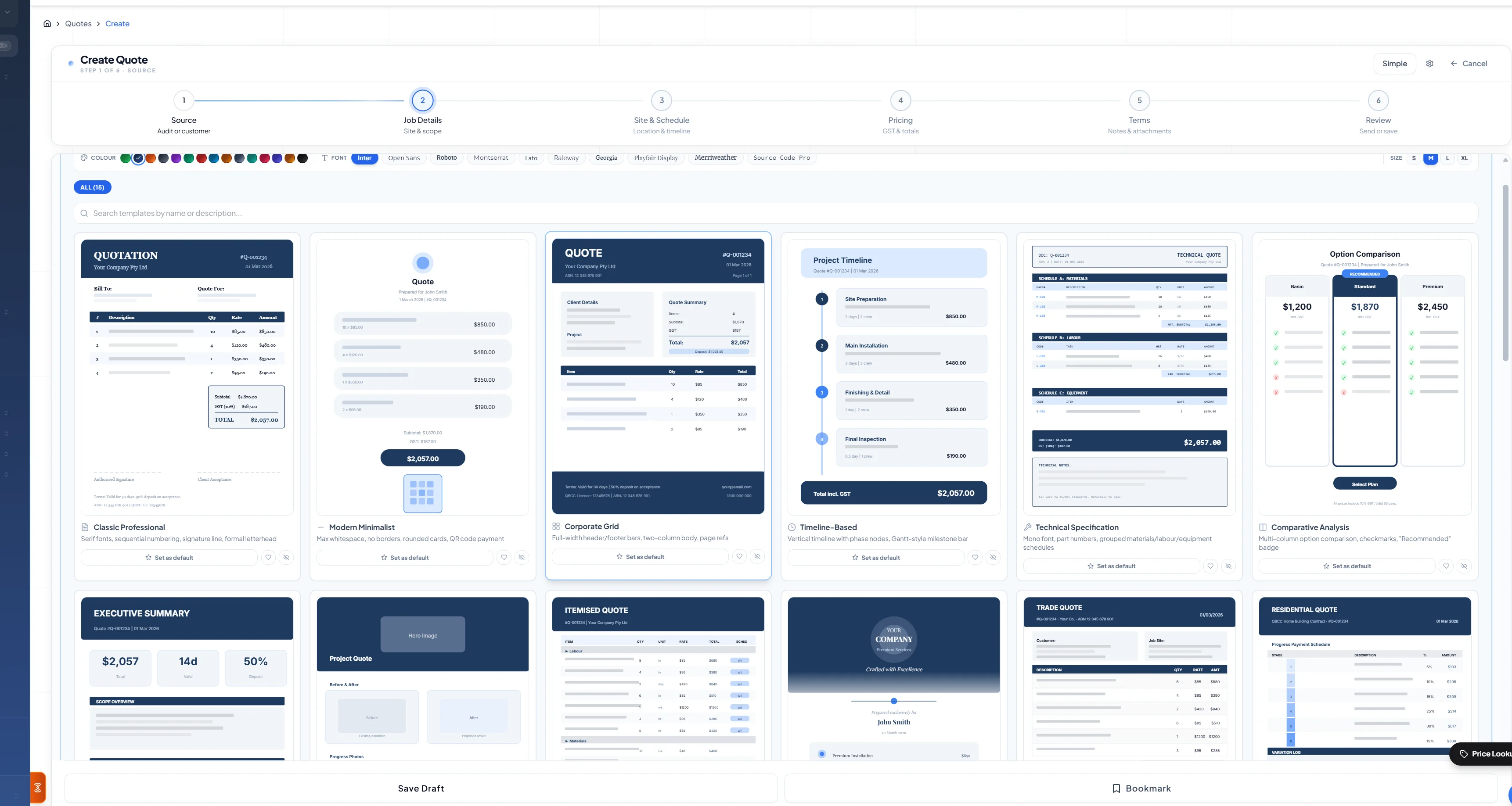Viewport: 1512px width, 806px height.
Task: Click the checked navy colour swatch
Action: click(x=138, y=158)
